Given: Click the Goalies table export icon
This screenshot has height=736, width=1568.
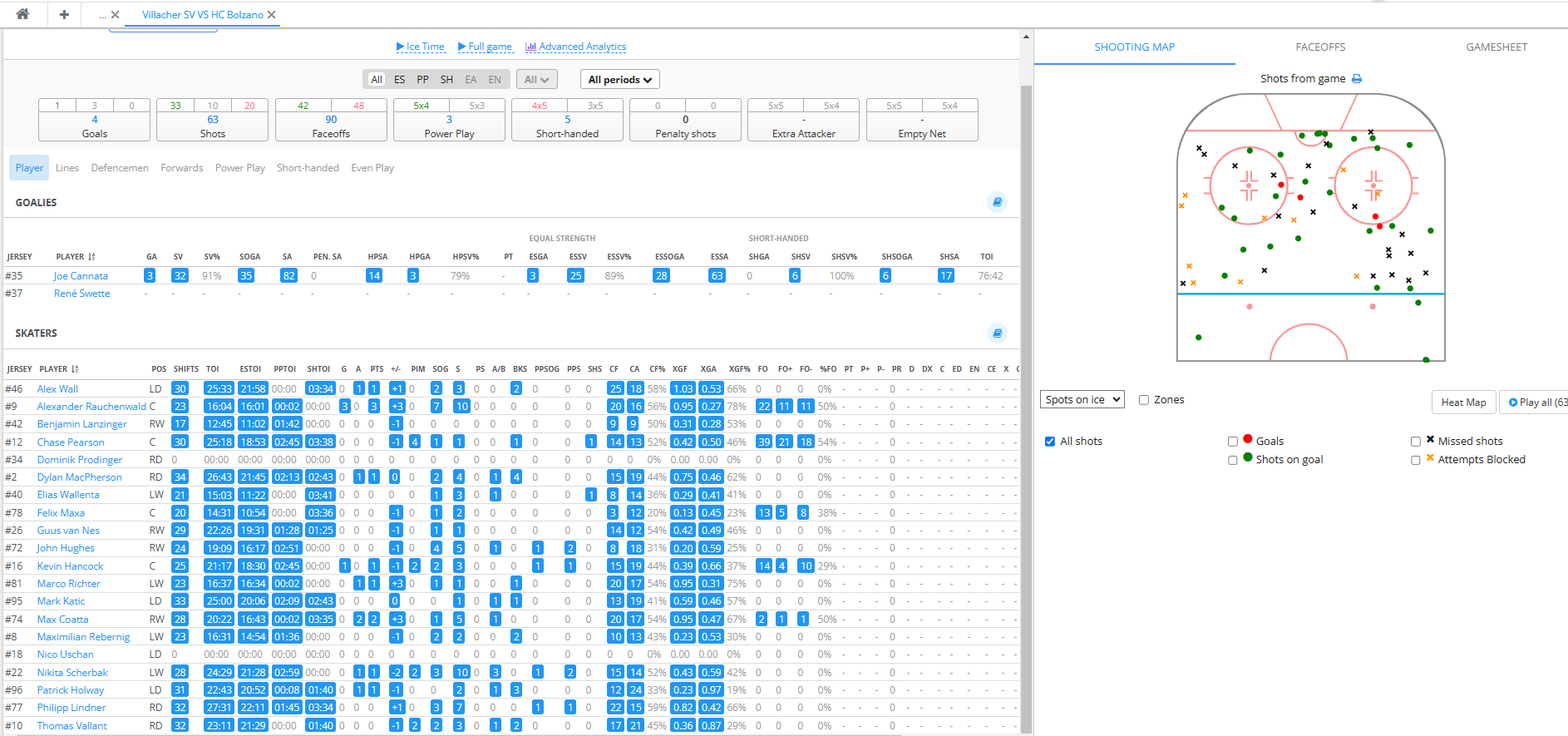Looking at the screenshot, I should 997,202.
